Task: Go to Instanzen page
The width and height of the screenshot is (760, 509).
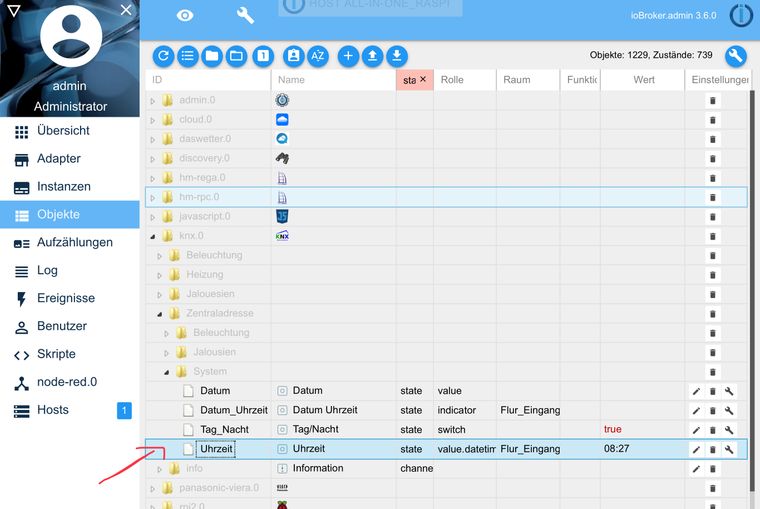Action: coord(70,187)
